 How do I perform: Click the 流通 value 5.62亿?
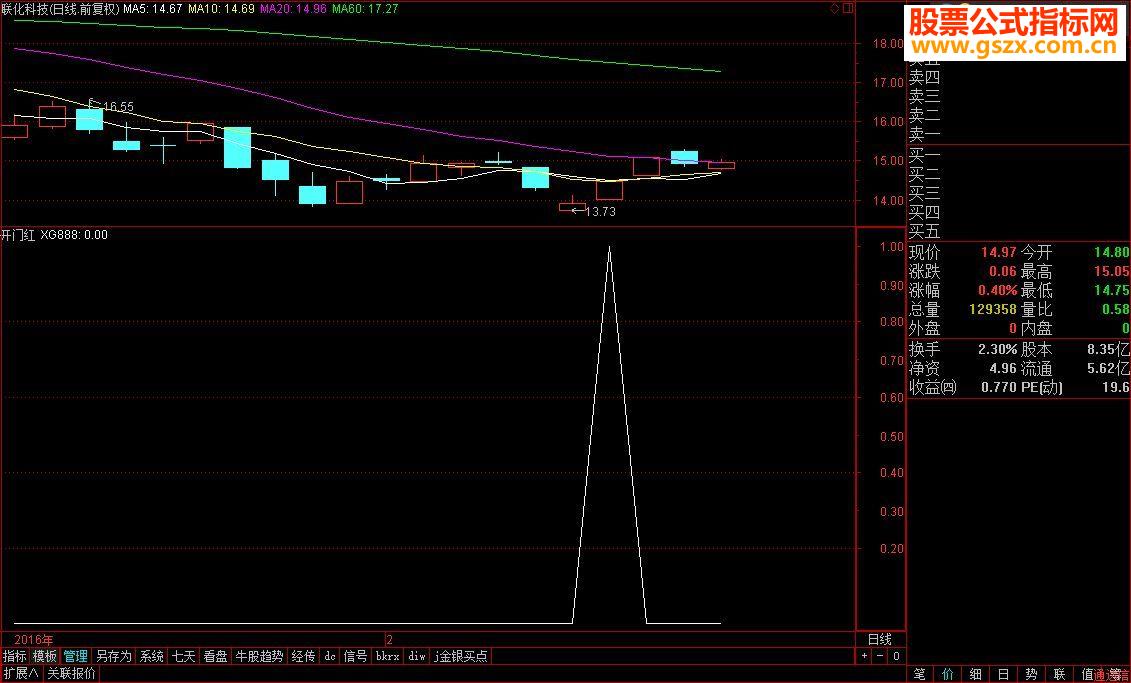tap(1109, 369)
